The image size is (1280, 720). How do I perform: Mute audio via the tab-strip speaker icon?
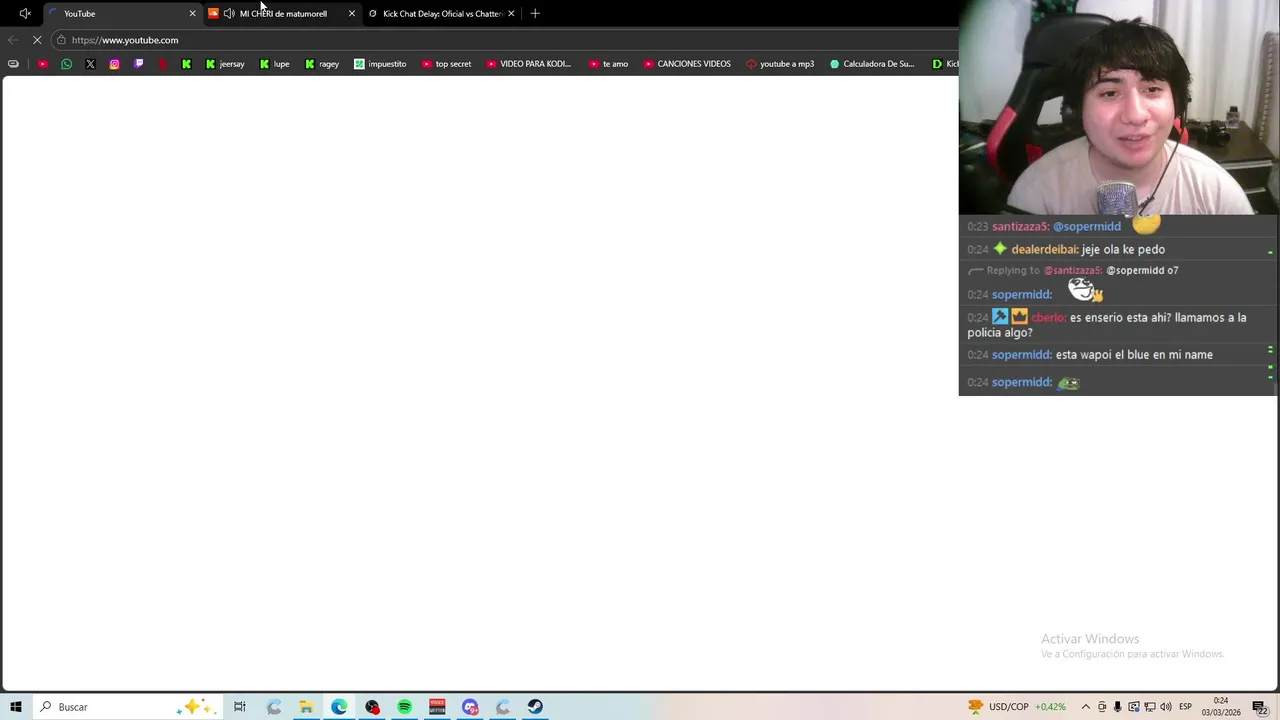(x=25, y=14)
